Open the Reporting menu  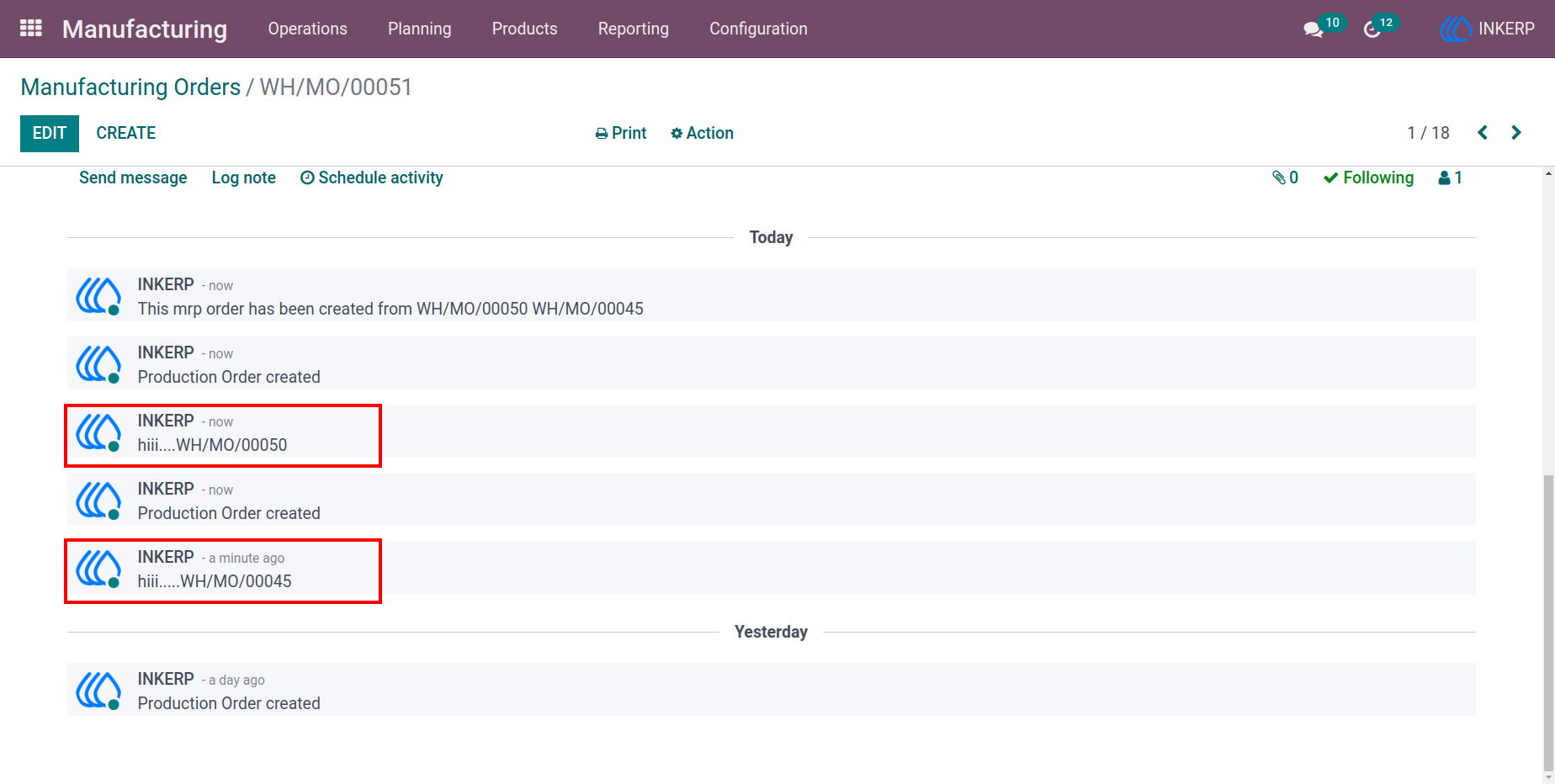coord(633,29)
